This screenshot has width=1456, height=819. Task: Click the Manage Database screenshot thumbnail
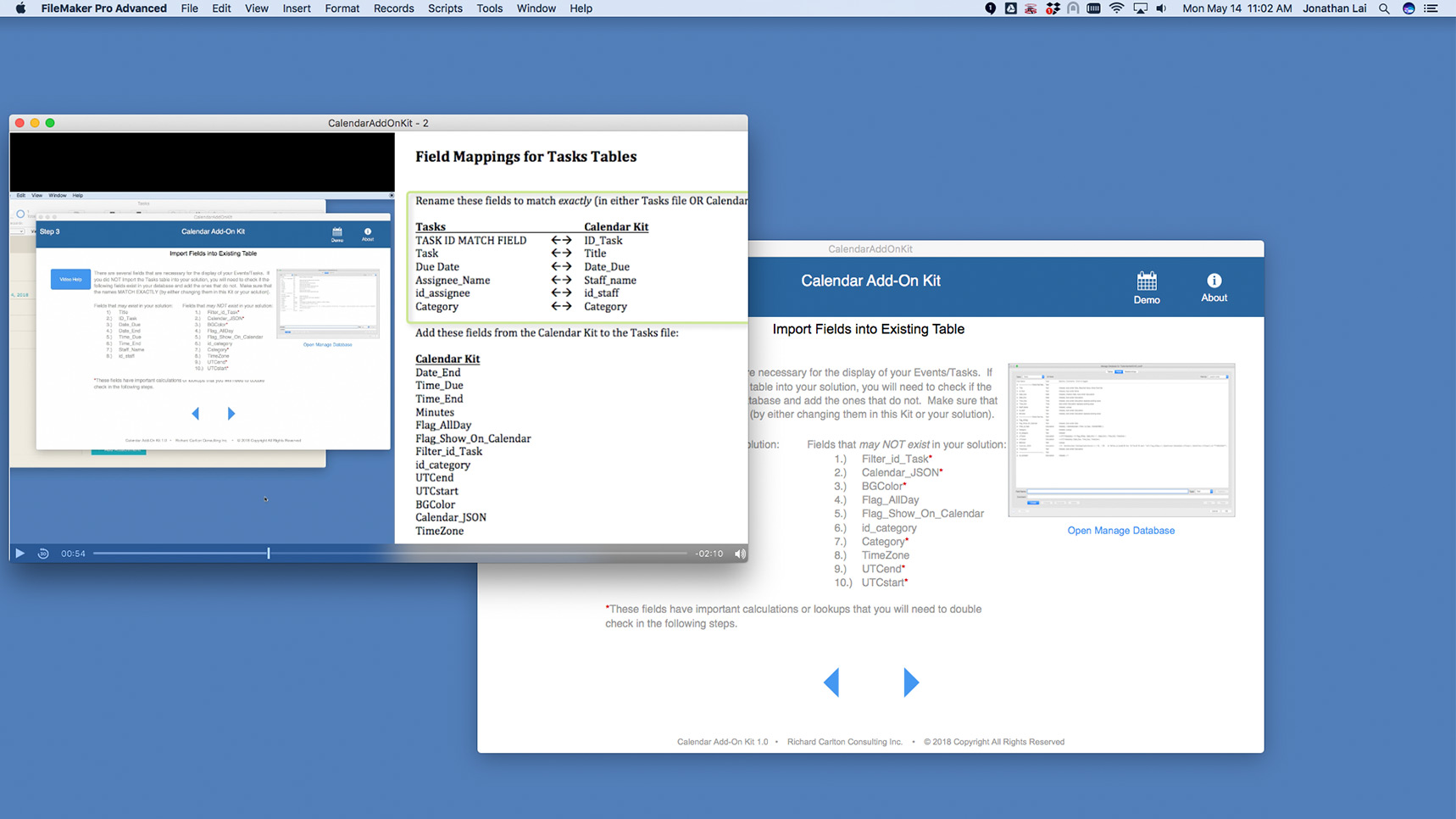coord(1121,440)
